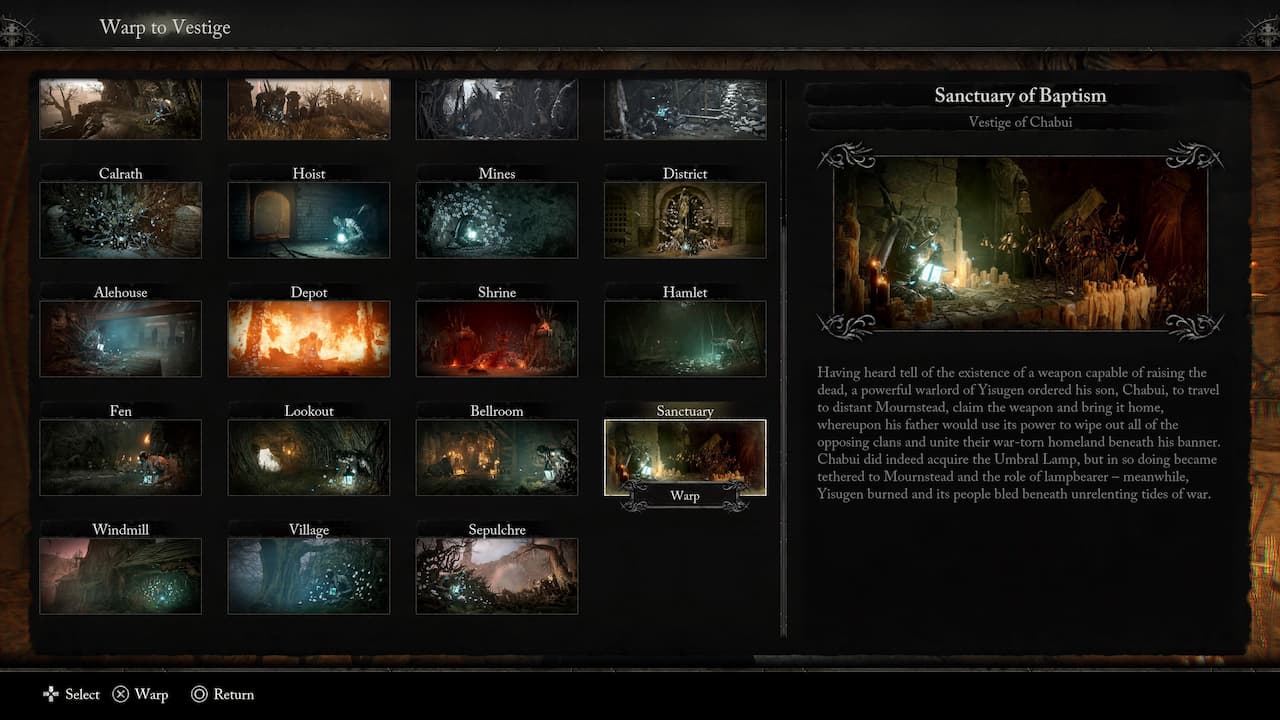Select the Bellroom vestige thumbnail
Viewport: 1280px width, 720px height.
click(497, 457)
